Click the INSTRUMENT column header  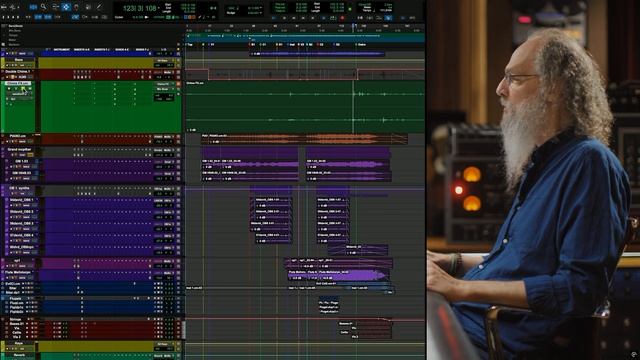click(62, 49)
